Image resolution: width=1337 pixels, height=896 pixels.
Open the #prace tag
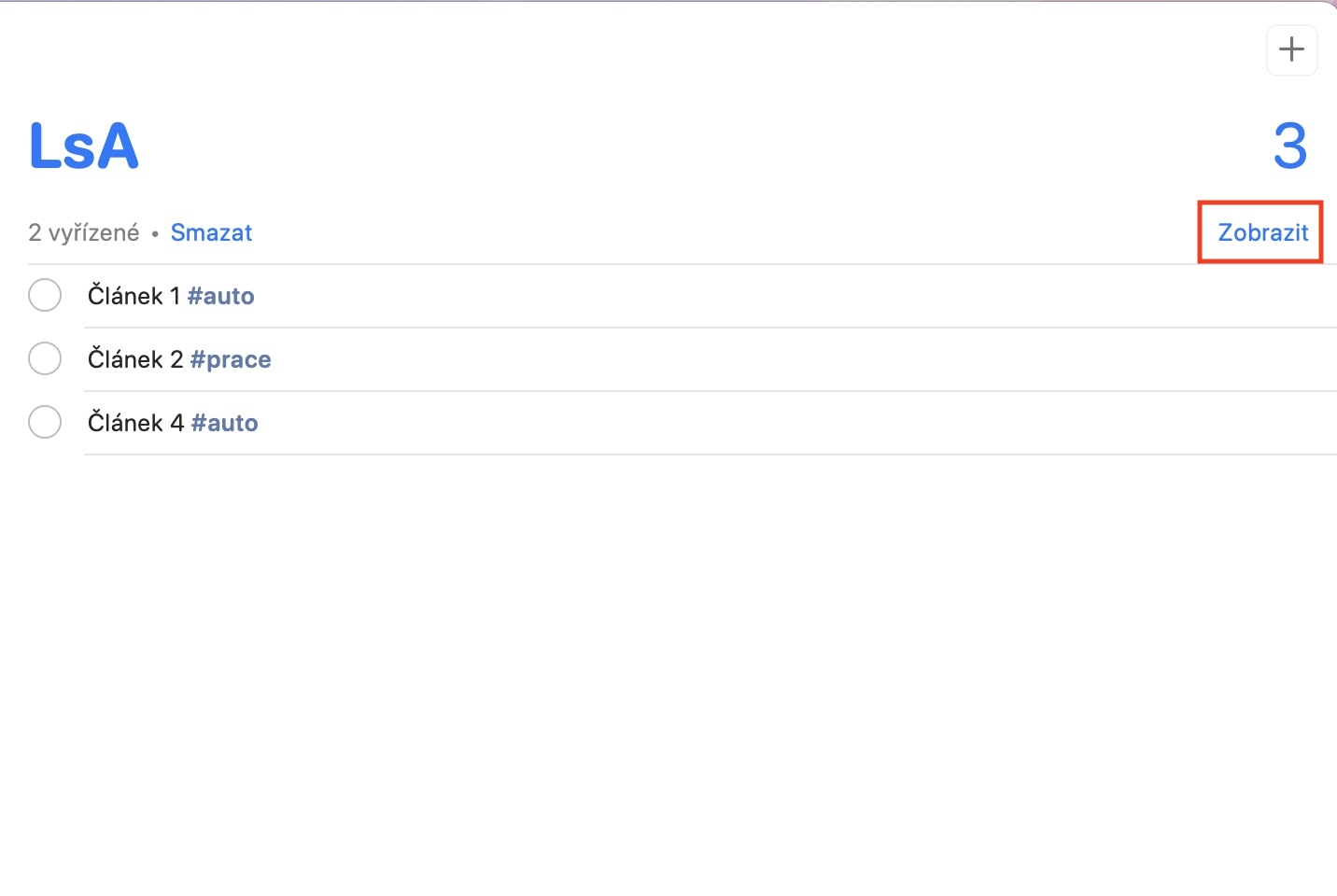(231, 359)
